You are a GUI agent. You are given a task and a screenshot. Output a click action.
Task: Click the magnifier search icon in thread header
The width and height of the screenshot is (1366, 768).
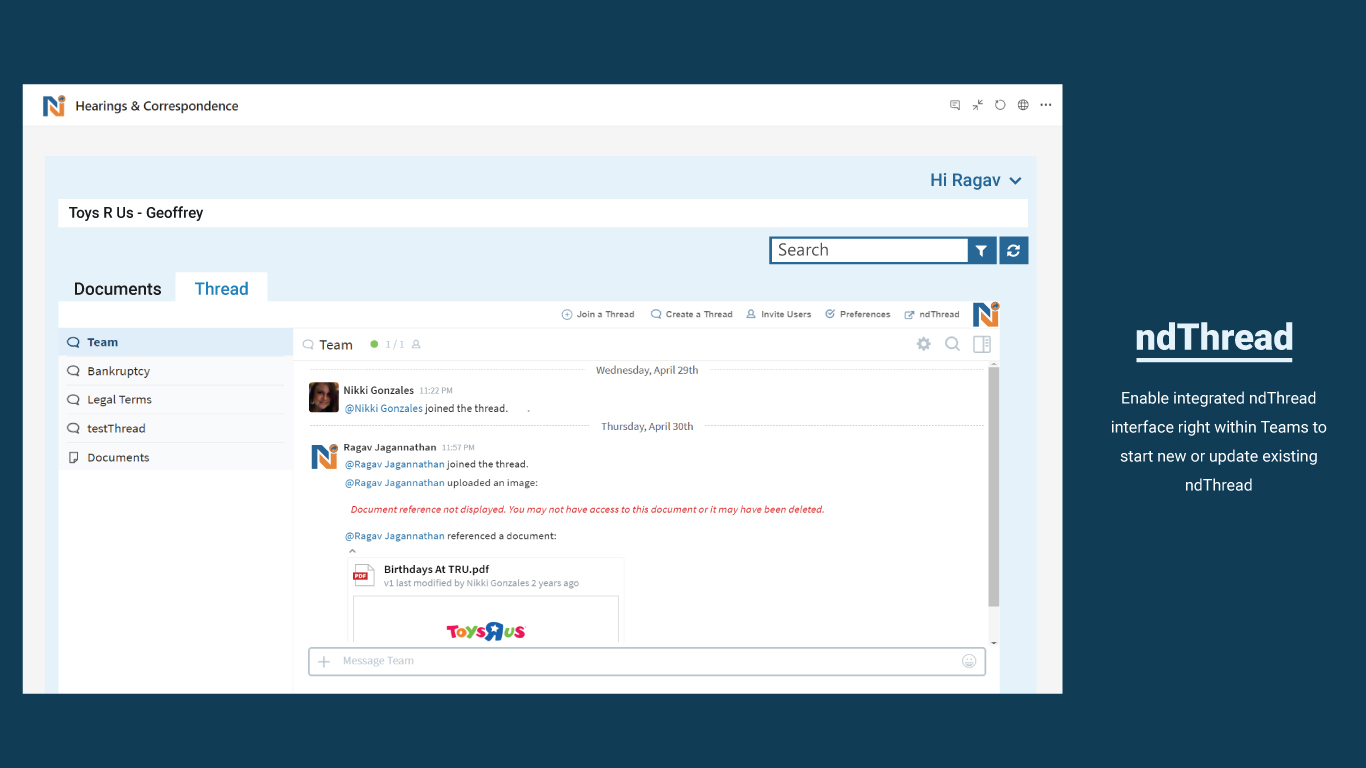pos(953,344)
